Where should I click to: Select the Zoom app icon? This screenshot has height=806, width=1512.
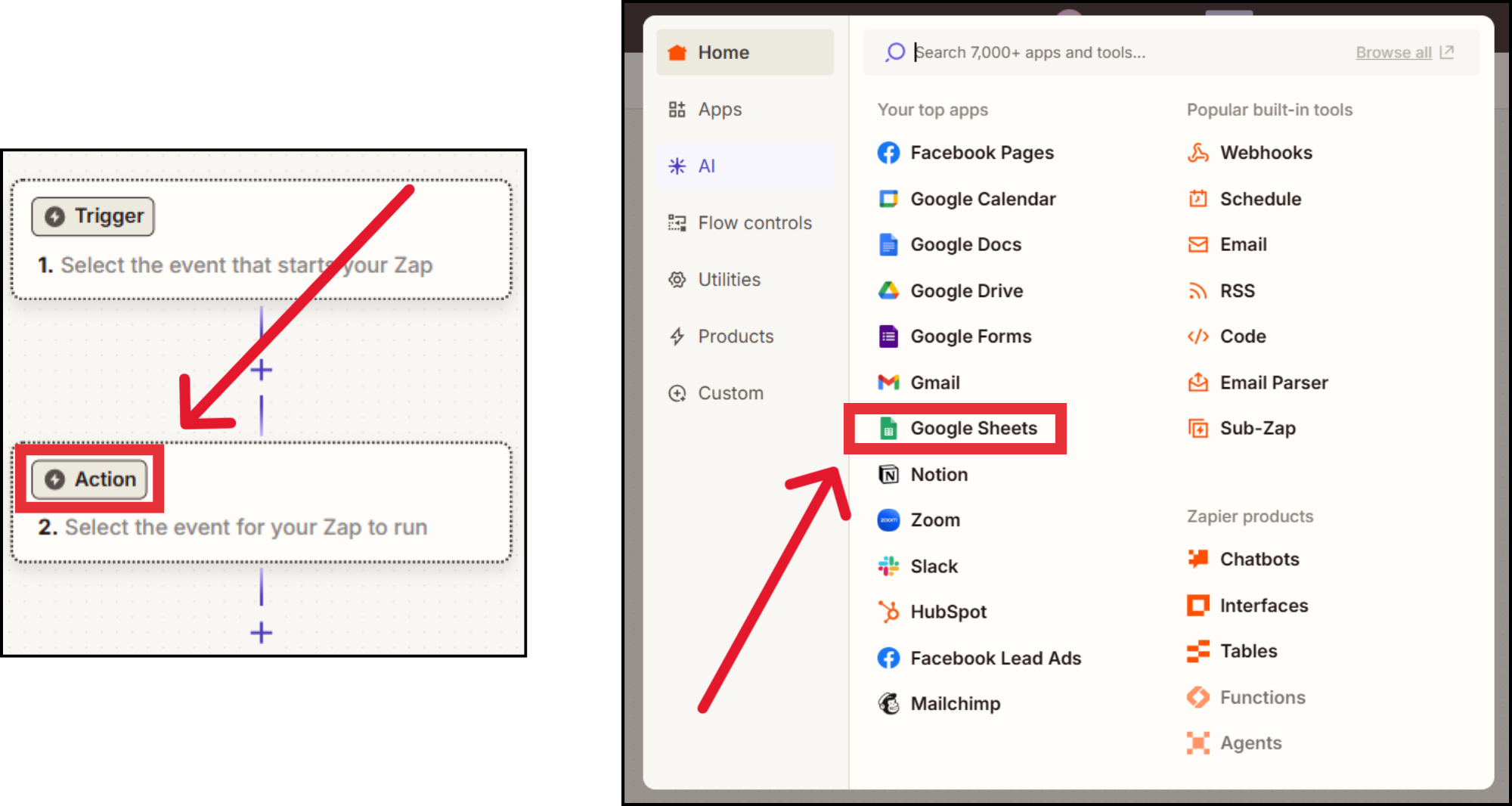click(x=888, y=520)
